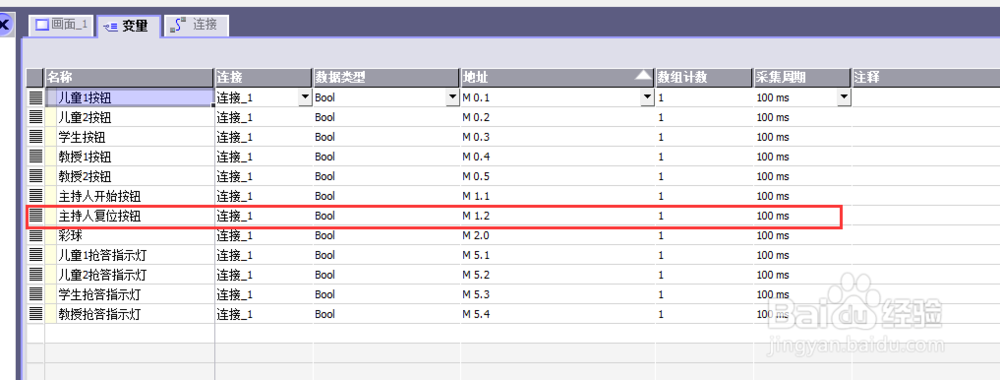Screen dimensions: 1000x380
Task: Select the 儿童2按钮 name cell
Action: [x=129, y=117]
